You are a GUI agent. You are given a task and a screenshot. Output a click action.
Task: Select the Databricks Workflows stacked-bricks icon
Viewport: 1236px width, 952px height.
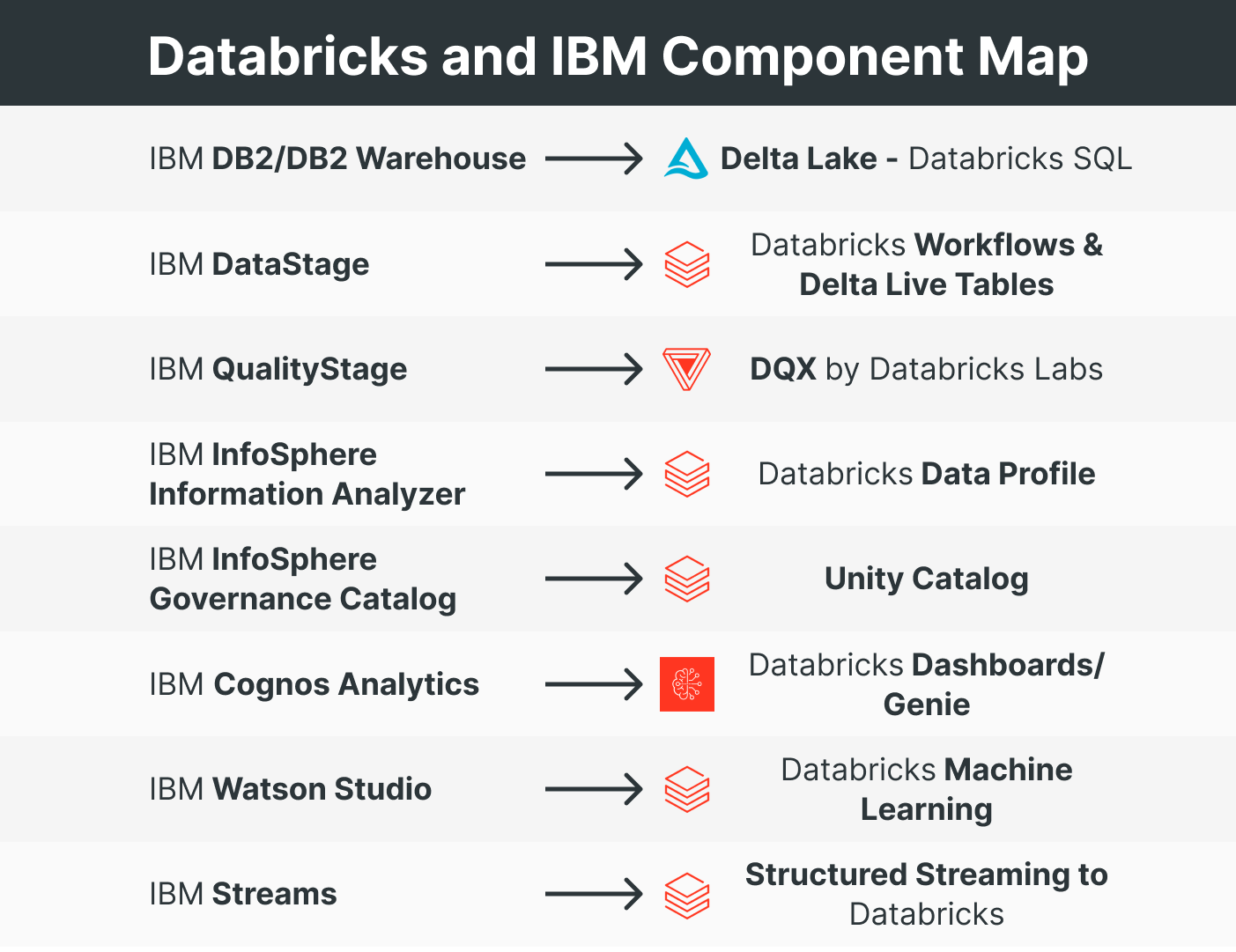687,263
